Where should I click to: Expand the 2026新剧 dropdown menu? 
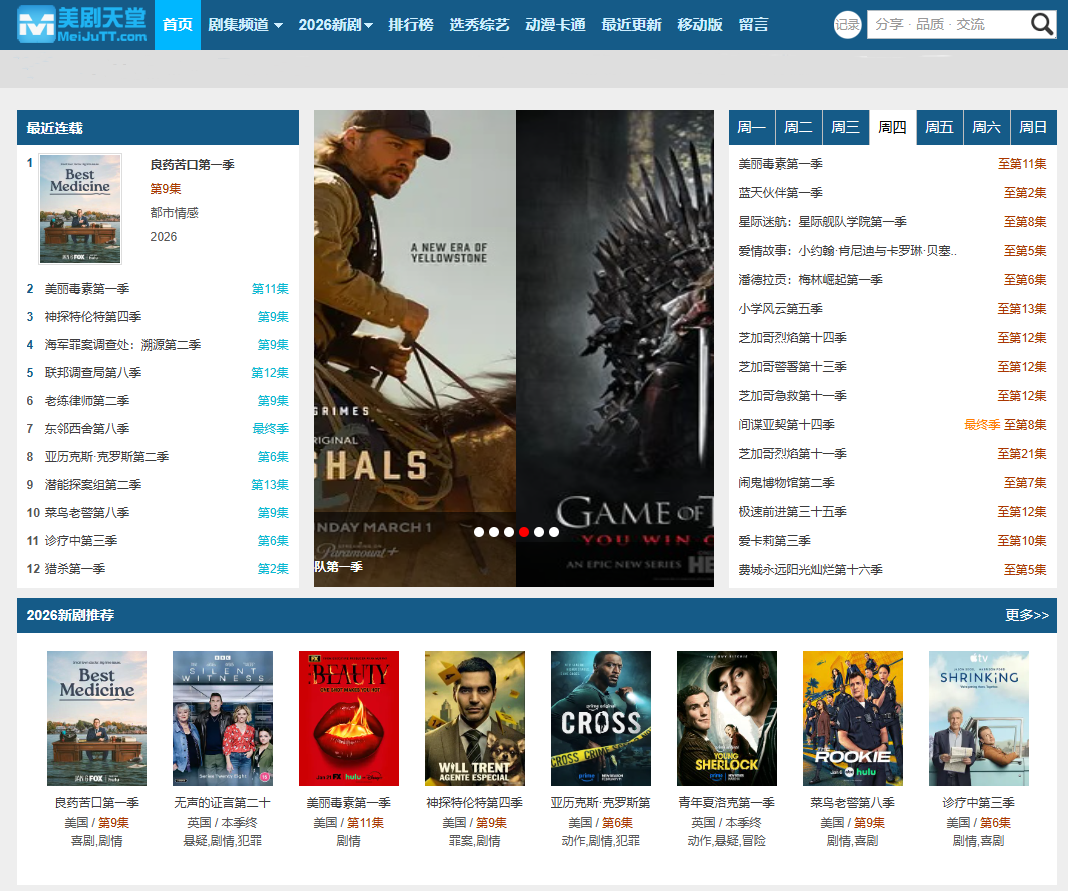point(335,25)
